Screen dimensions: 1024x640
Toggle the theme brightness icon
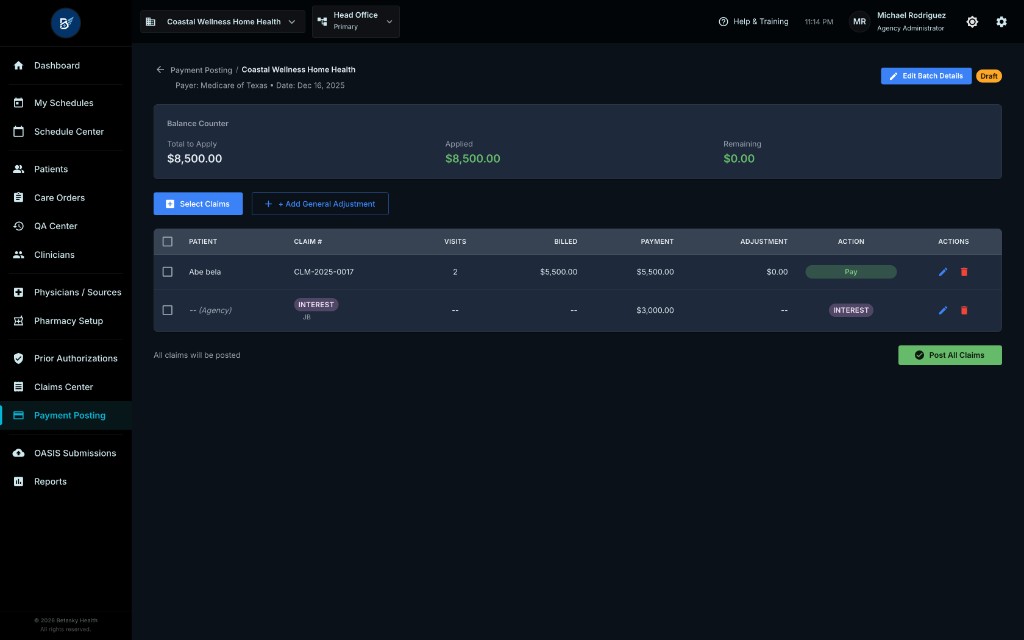point(972,22)
